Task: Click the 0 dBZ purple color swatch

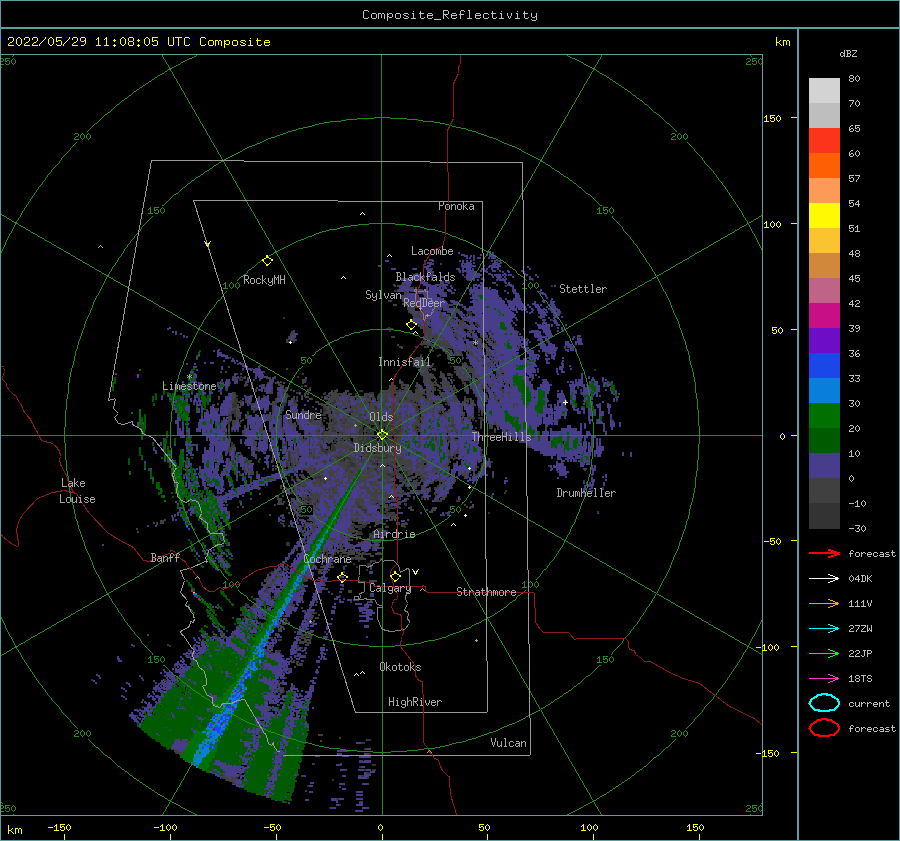Action: tap(824, 466)
